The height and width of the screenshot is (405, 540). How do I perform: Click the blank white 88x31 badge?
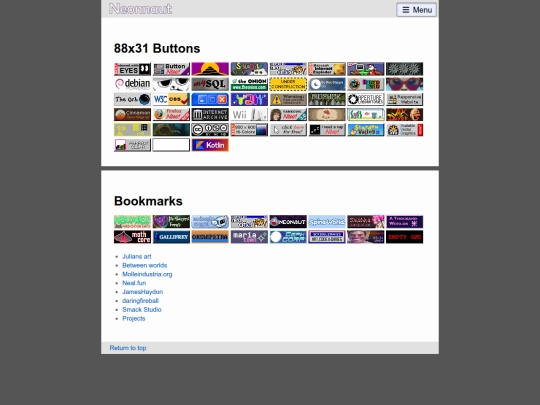[171, 145]
